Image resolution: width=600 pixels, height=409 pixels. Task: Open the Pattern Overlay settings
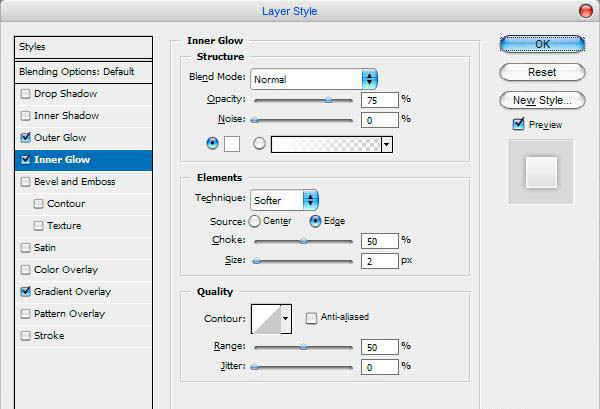[69, 314]
